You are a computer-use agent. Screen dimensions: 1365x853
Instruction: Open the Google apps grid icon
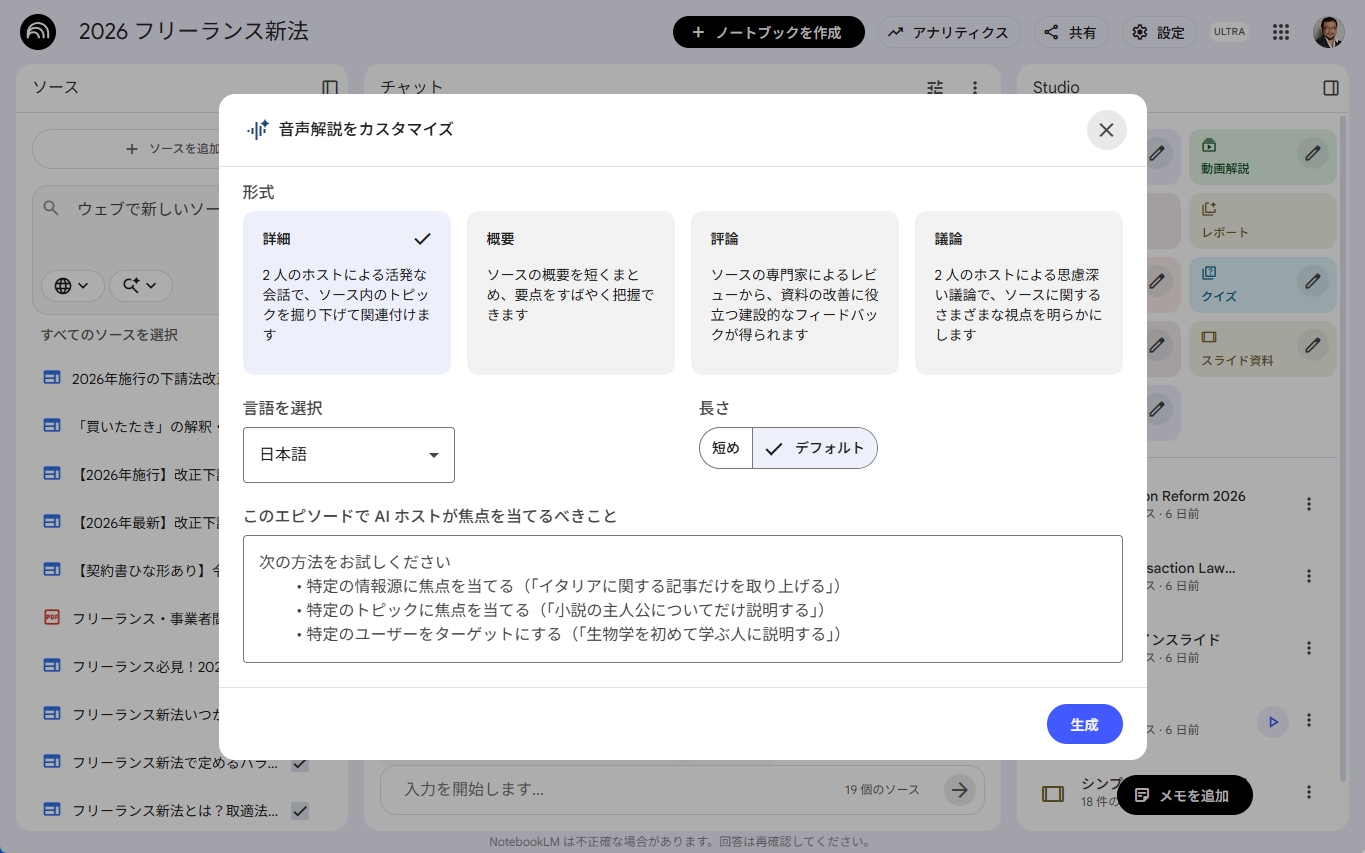pyautogui.click(x=1281, y=32)
